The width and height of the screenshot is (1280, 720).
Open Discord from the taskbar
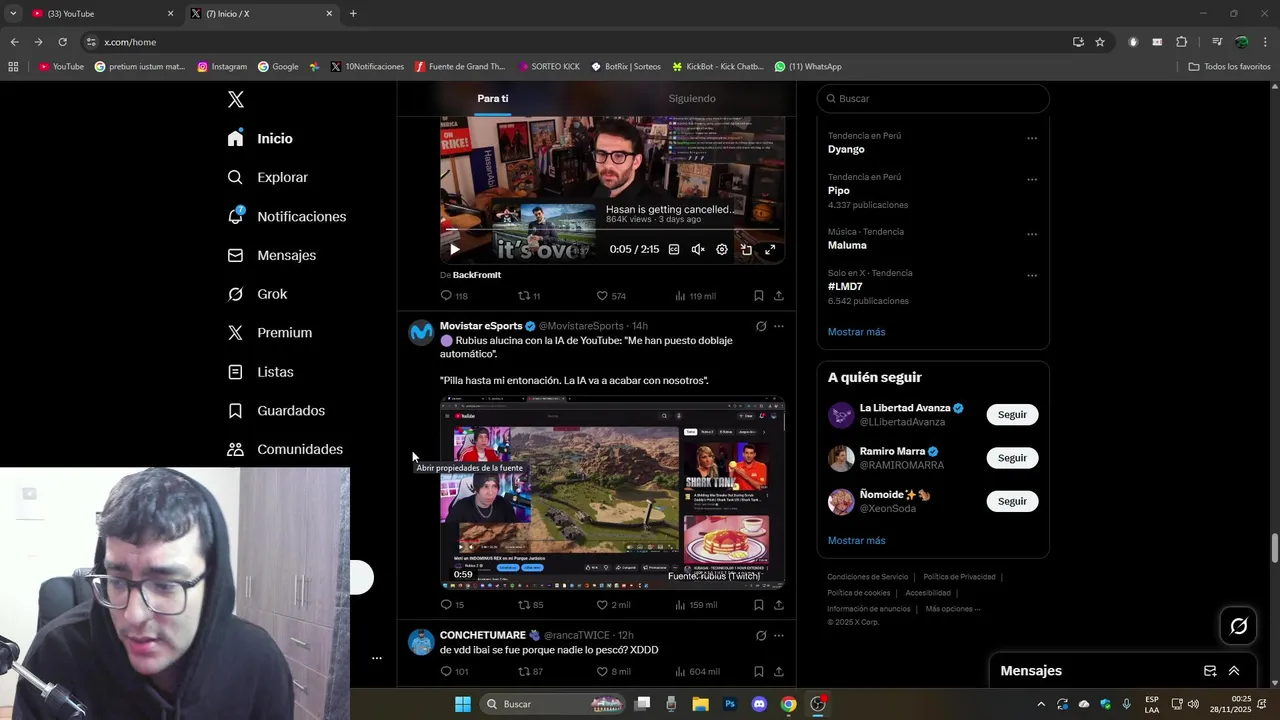[759, 704]
